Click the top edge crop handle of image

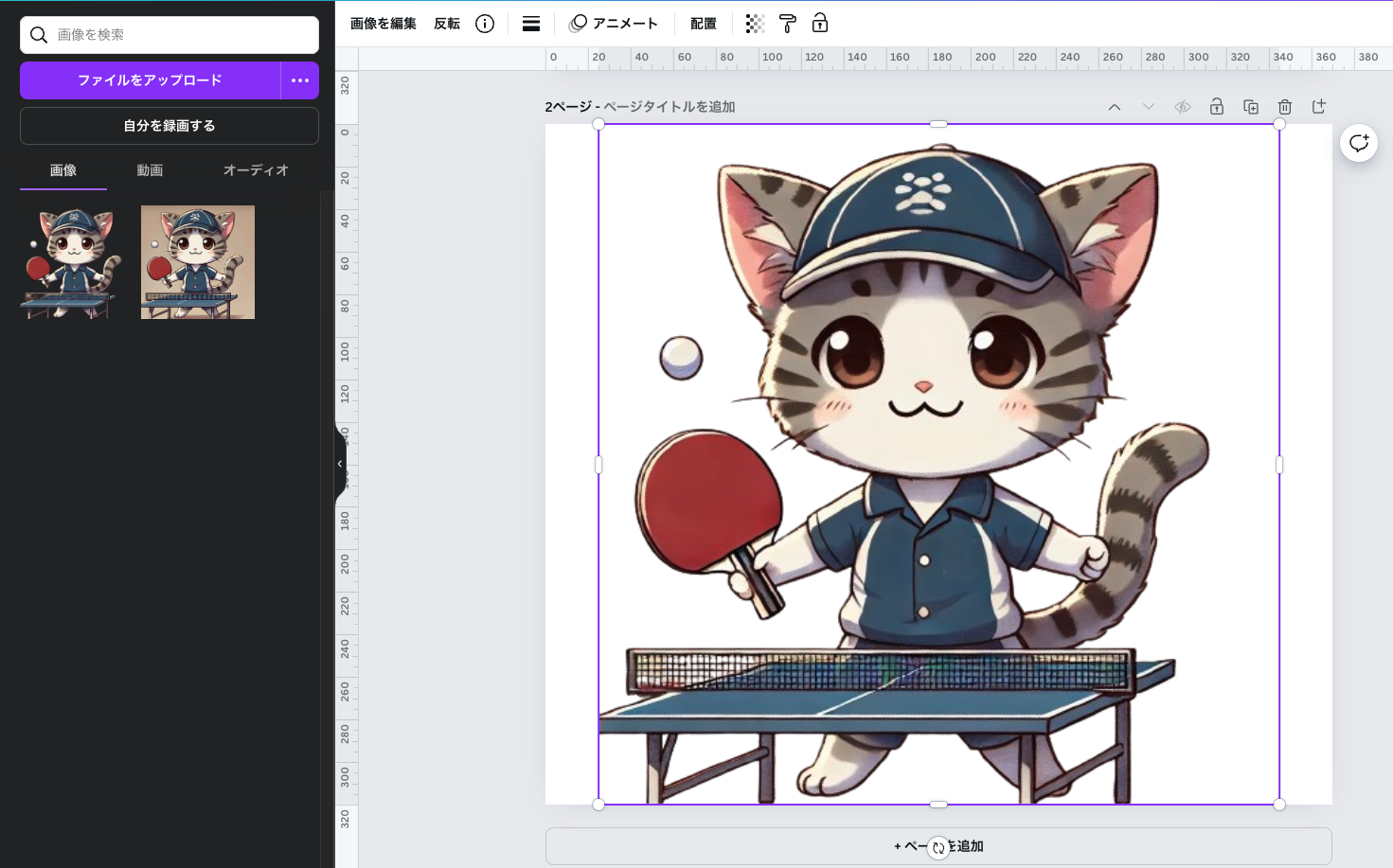(938, 124)
